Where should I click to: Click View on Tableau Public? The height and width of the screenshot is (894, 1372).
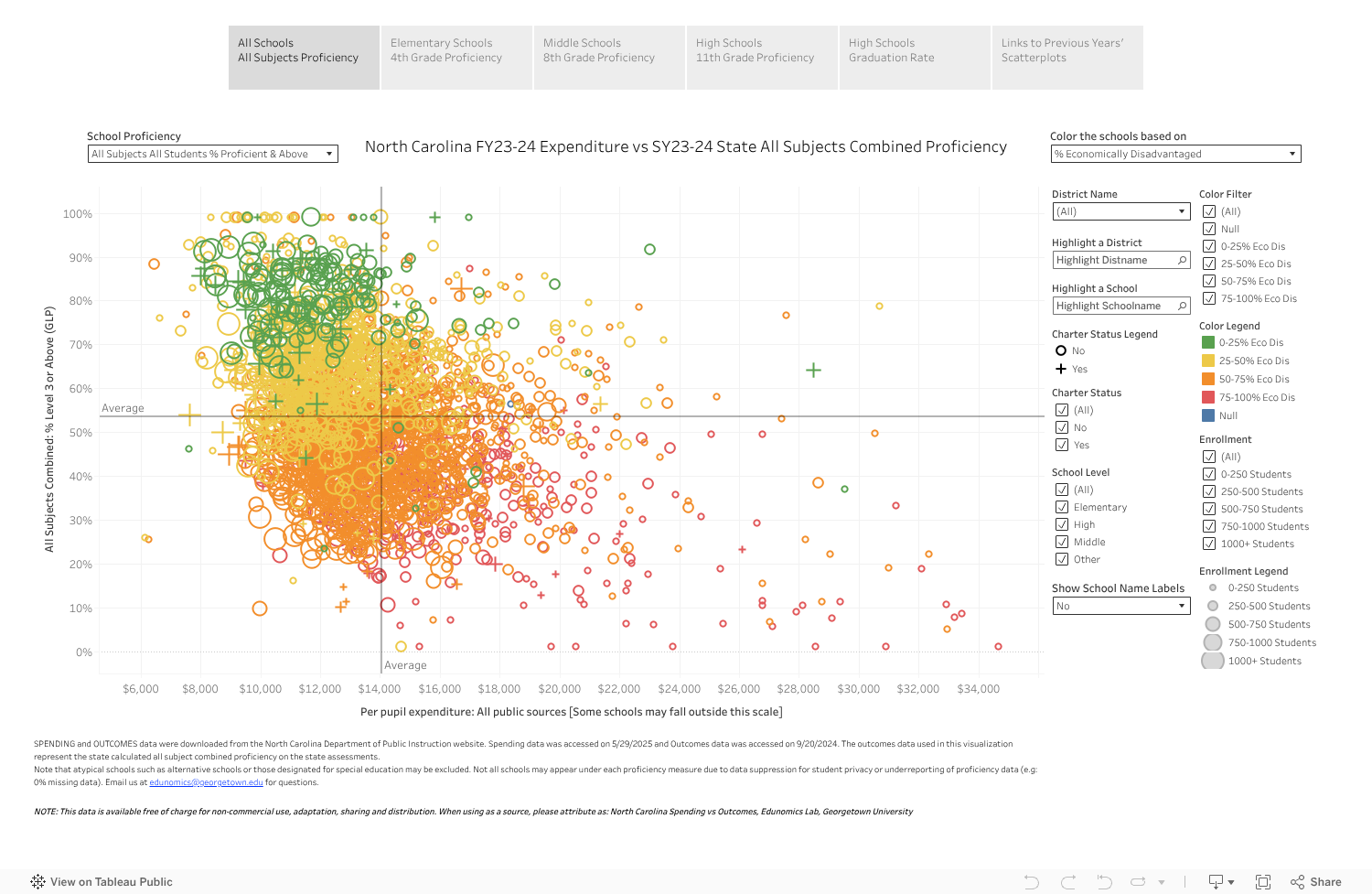click(x=102, y=882)
